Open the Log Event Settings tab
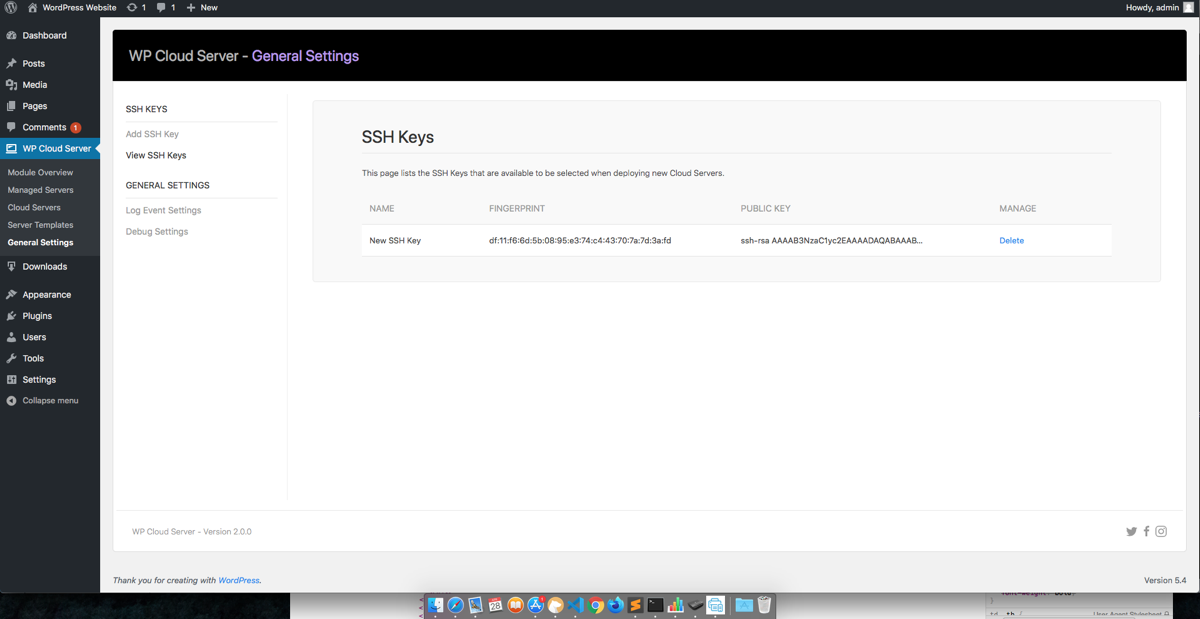Screen dimensions: 1200x619 163,210
